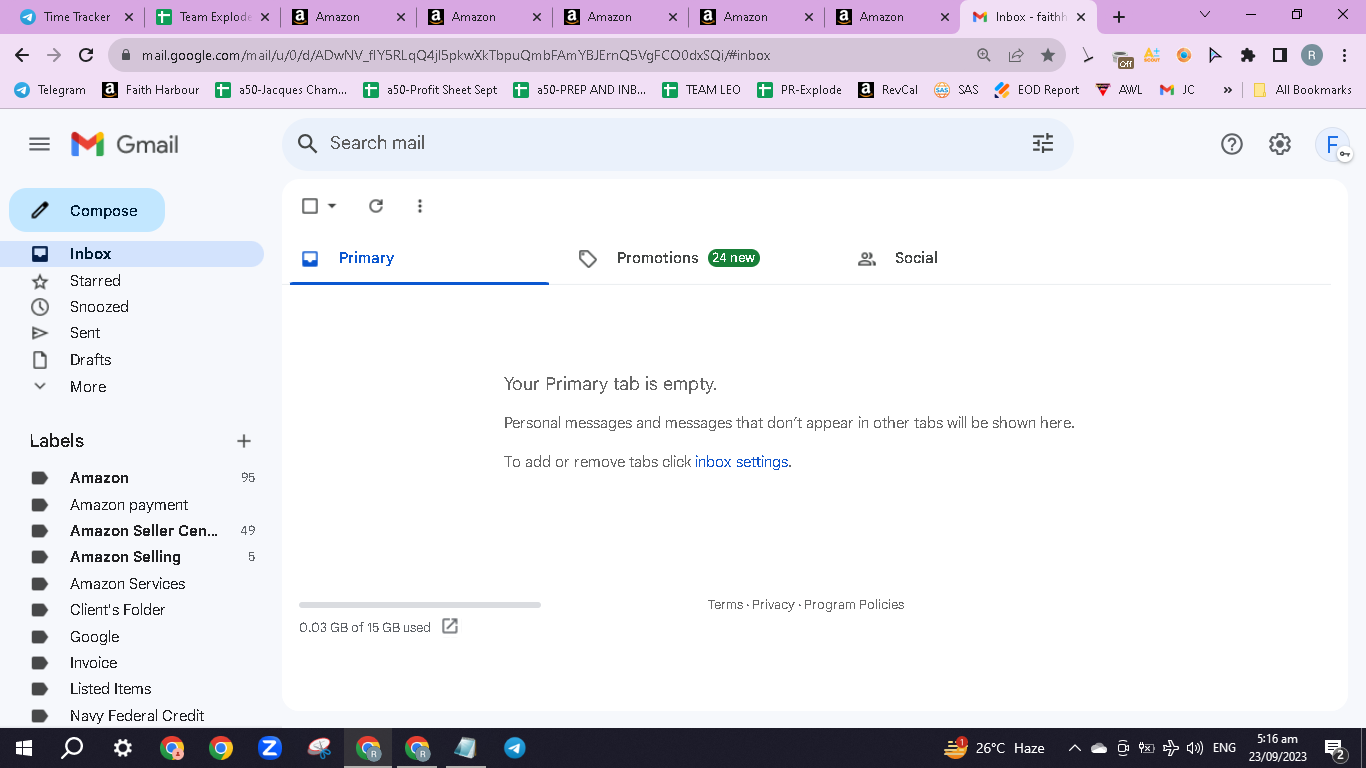Click the storage usage progress bar

pos(420,605)
